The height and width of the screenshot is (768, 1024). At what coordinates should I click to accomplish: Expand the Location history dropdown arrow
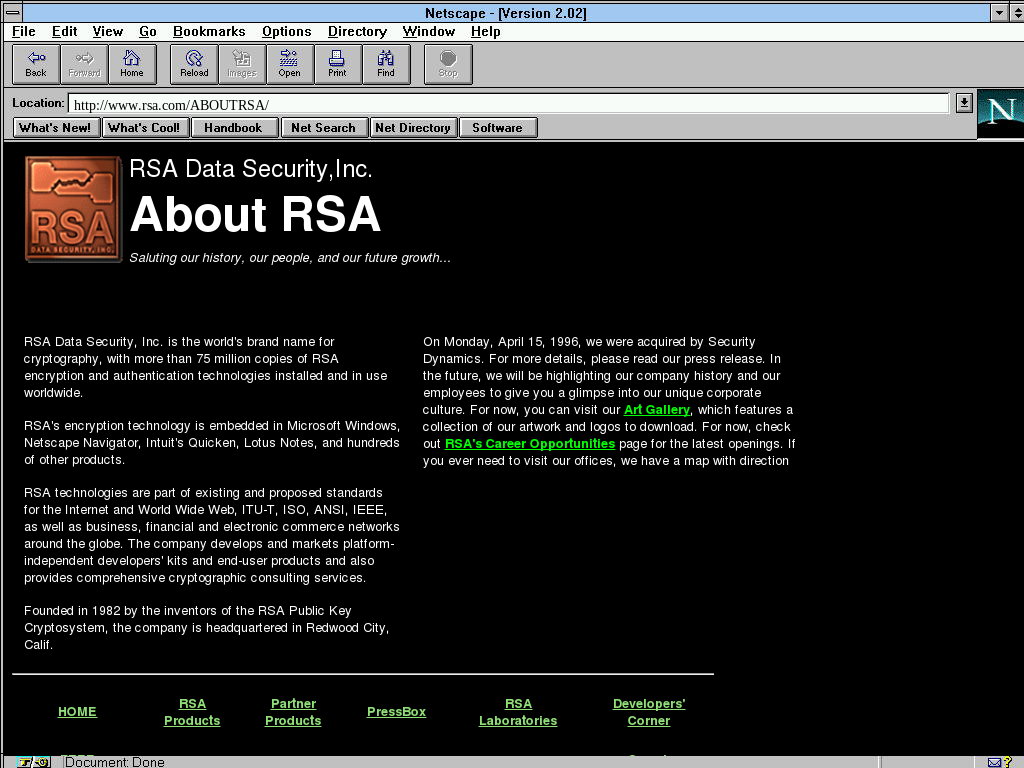pos(963,103)
